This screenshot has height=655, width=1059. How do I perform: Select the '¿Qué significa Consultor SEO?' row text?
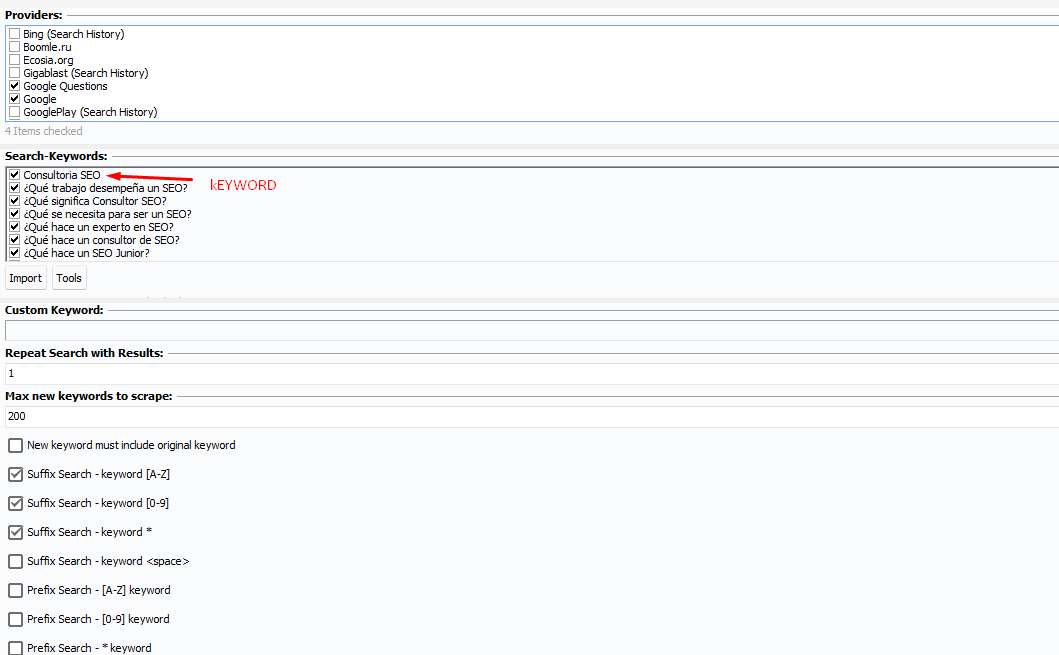95,201
